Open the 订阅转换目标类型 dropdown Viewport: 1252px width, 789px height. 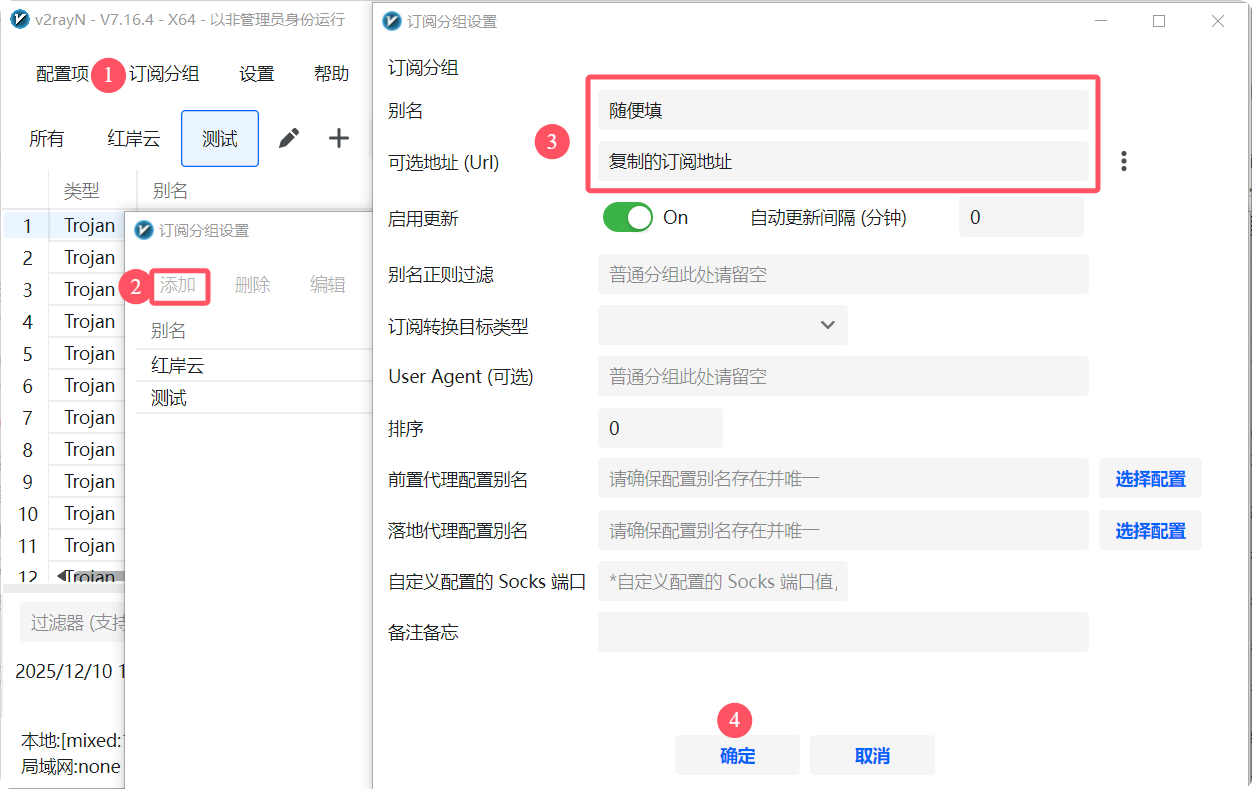[x=722, y=324]
